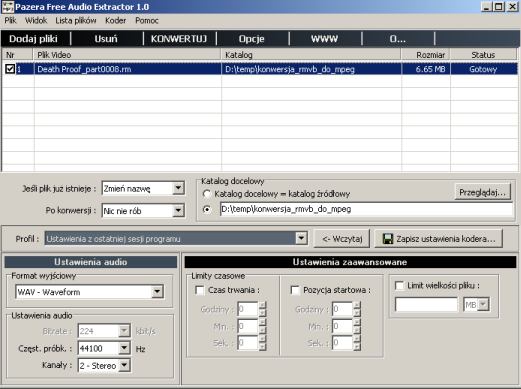Open the Bitrate 224 dropdown
The image size is (521, 389).
pyautogui.click(x=124, y=331)
